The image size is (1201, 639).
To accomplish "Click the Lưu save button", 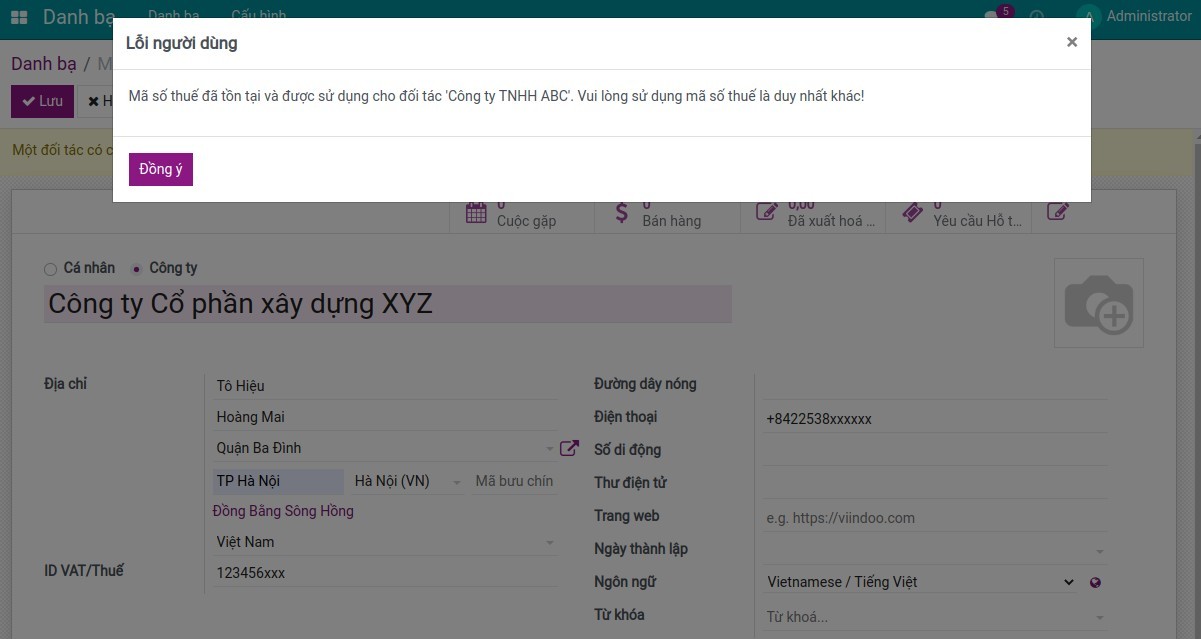I will coord(40,101).
